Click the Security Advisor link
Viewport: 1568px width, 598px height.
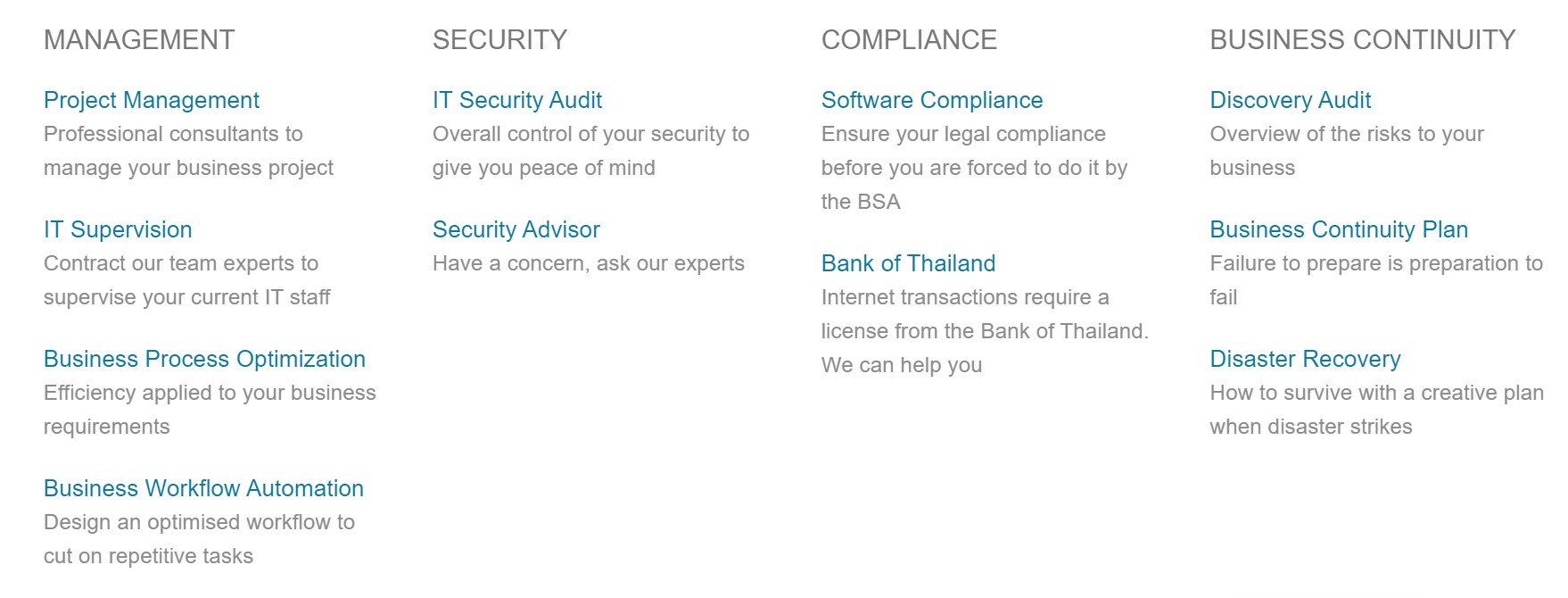click(x=516, y=229)
